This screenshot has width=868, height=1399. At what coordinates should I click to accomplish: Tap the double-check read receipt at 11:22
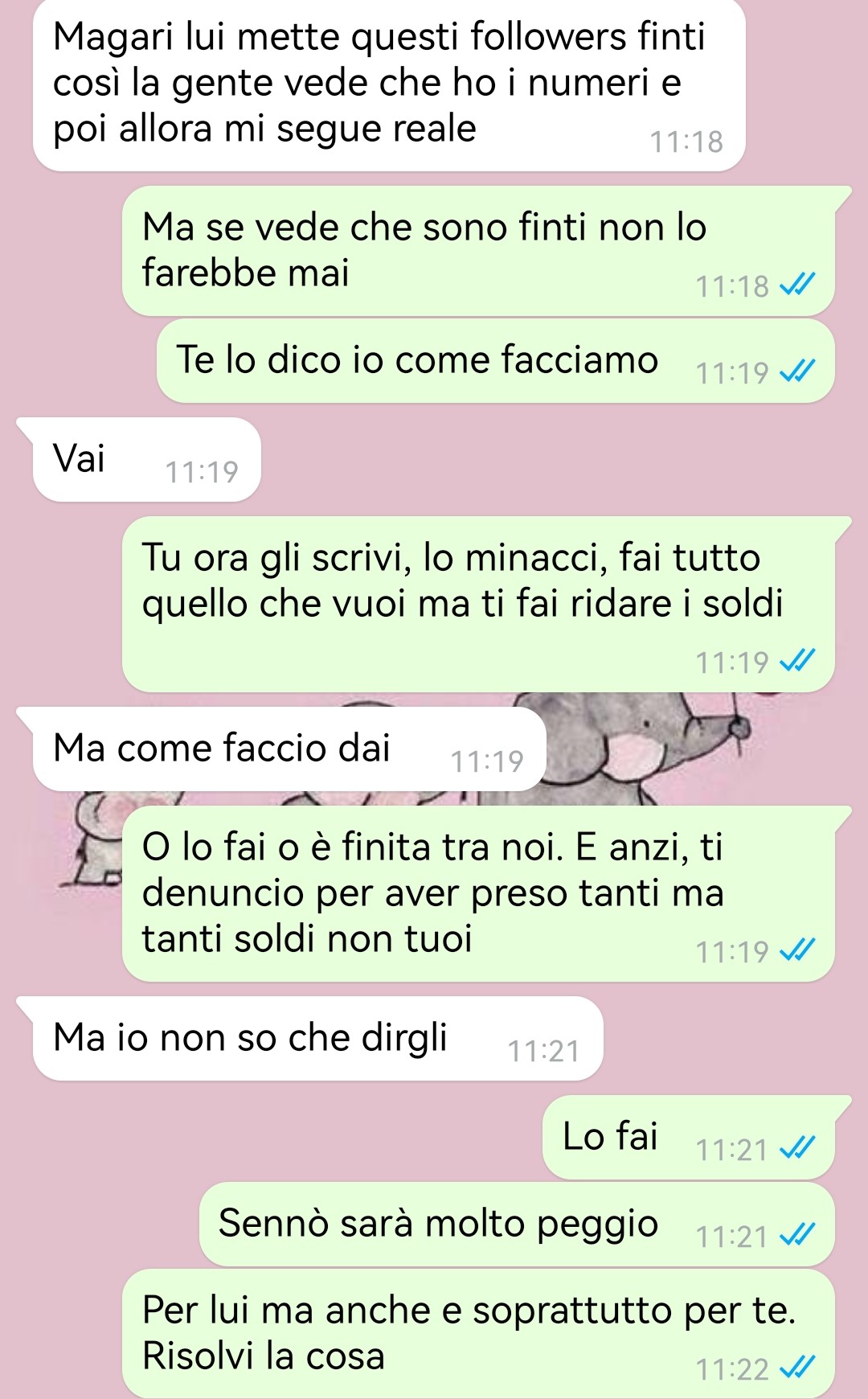click(x=798, y=1366)
